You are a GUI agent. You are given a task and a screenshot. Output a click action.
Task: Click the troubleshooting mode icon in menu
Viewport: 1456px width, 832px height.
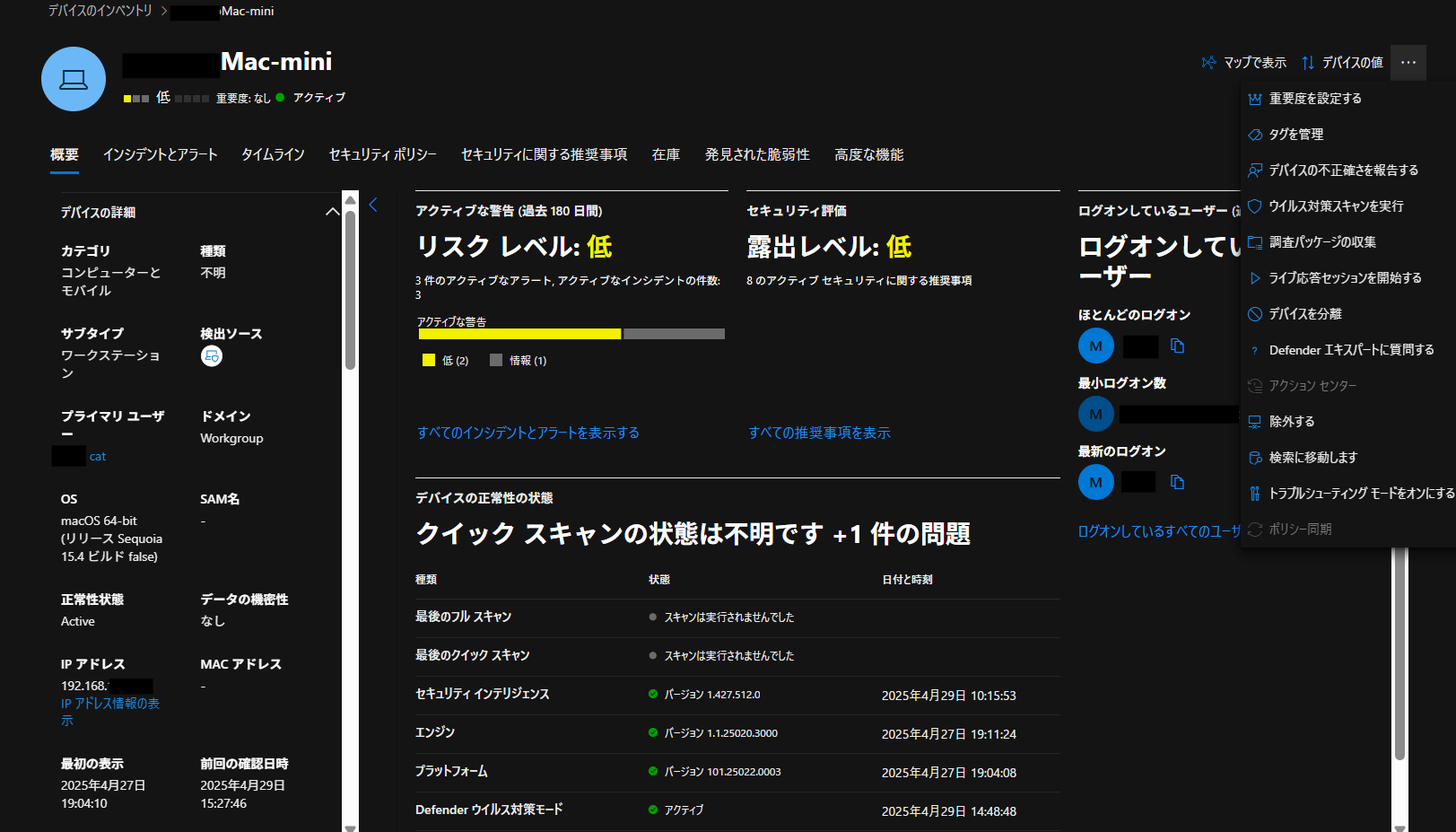[1255, 494]
